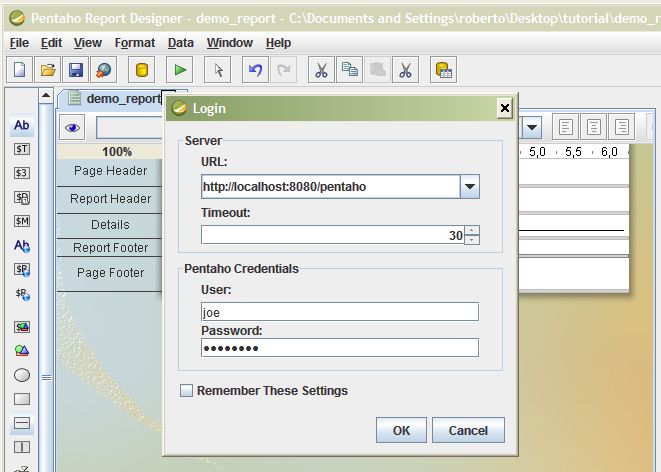The height and width of the screenshot is (472, 661).
Task: Select the ellipse shape element
Action: pos(21,375)
